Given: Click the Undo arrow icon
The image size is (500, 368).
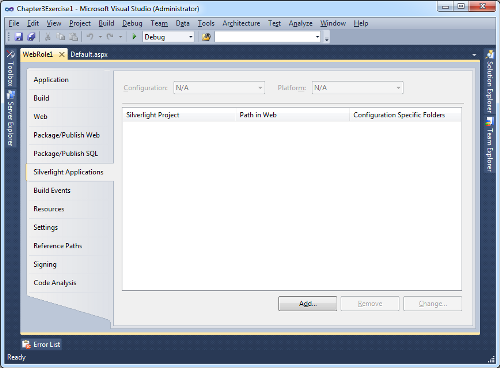Looking at the screenshot, I should click(90, 37).
